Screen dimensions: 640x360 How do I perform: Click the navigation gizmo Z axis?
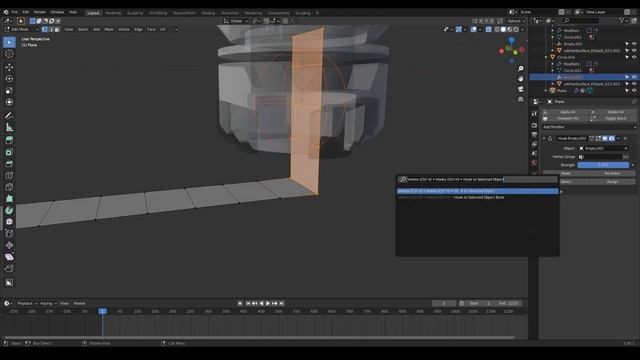(x=511, y=40)
